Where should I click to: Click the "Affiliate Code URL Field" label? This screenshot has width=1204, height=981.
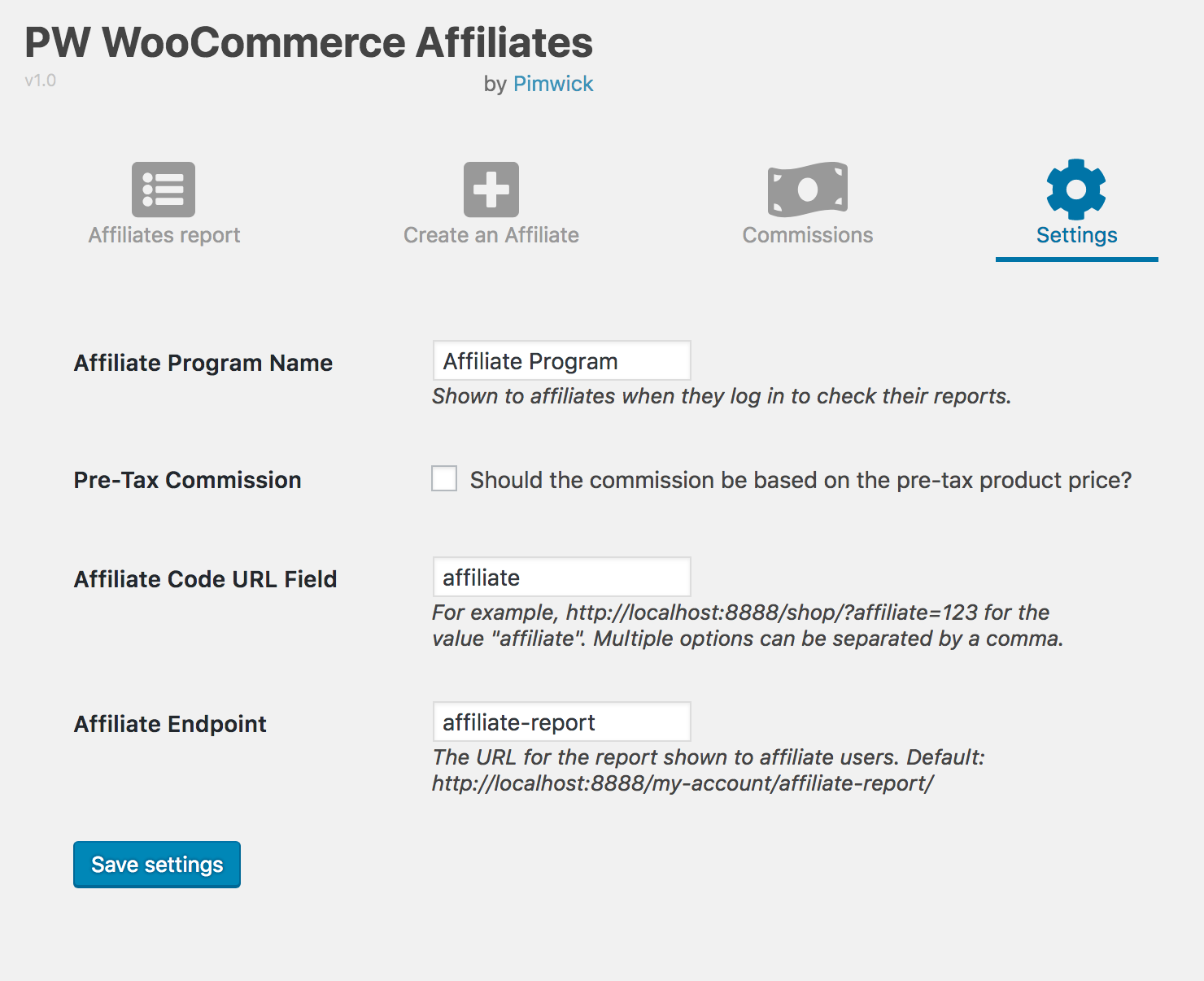coord(205,579)
